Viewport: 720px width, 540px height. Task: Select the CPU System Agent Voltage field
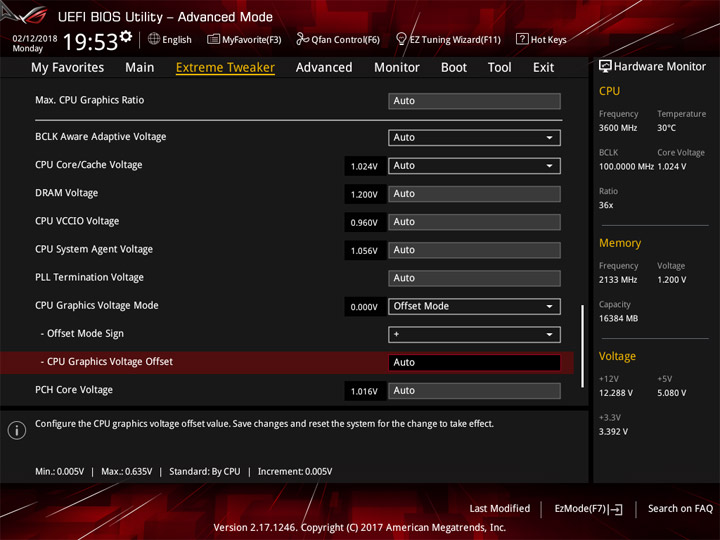coord(474,250)
